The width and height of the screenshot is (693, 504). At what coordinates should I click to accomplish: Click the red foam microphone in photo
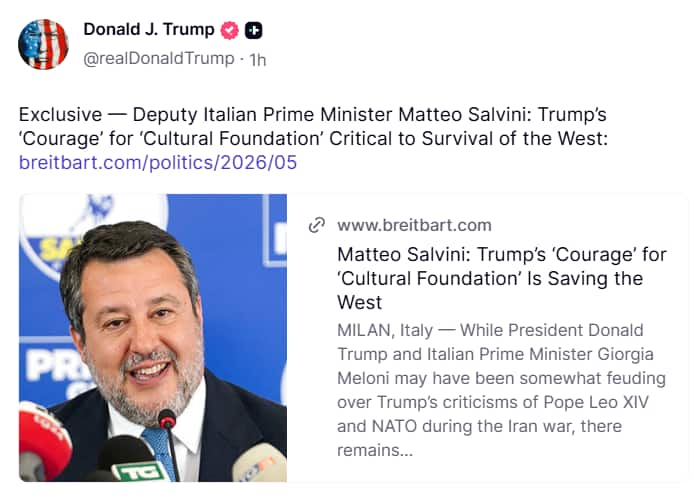43,440
